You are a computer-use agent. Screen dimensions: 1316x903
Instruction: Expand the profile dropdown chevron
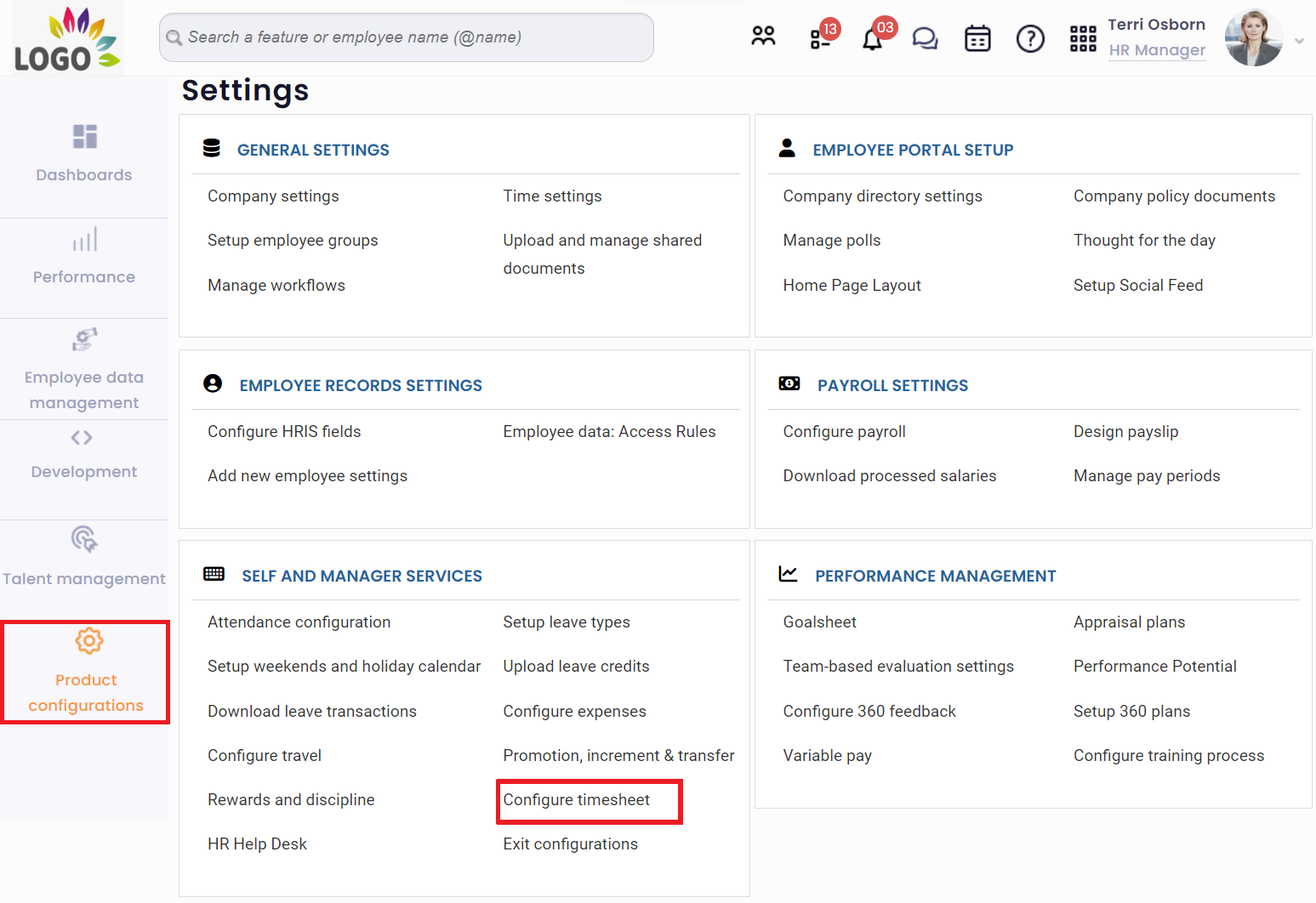click(1299, 39)
